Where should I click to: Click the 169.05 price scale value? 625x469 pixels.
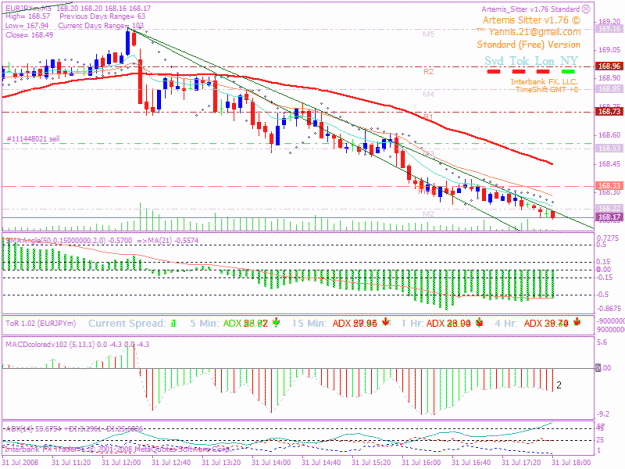(x=608, y=50)
